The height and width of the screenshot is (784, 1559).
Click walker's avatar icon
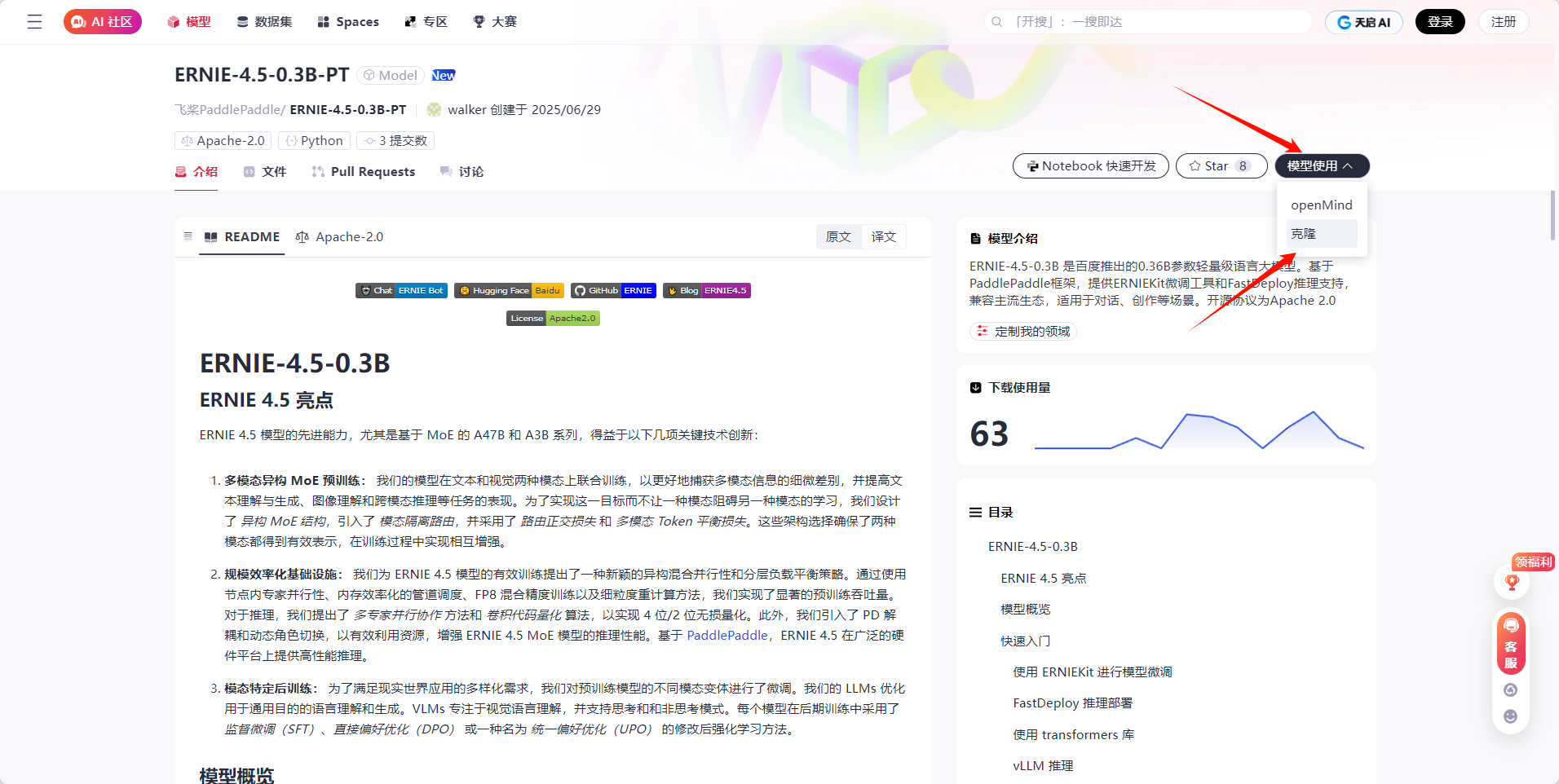tap(435, 109)
